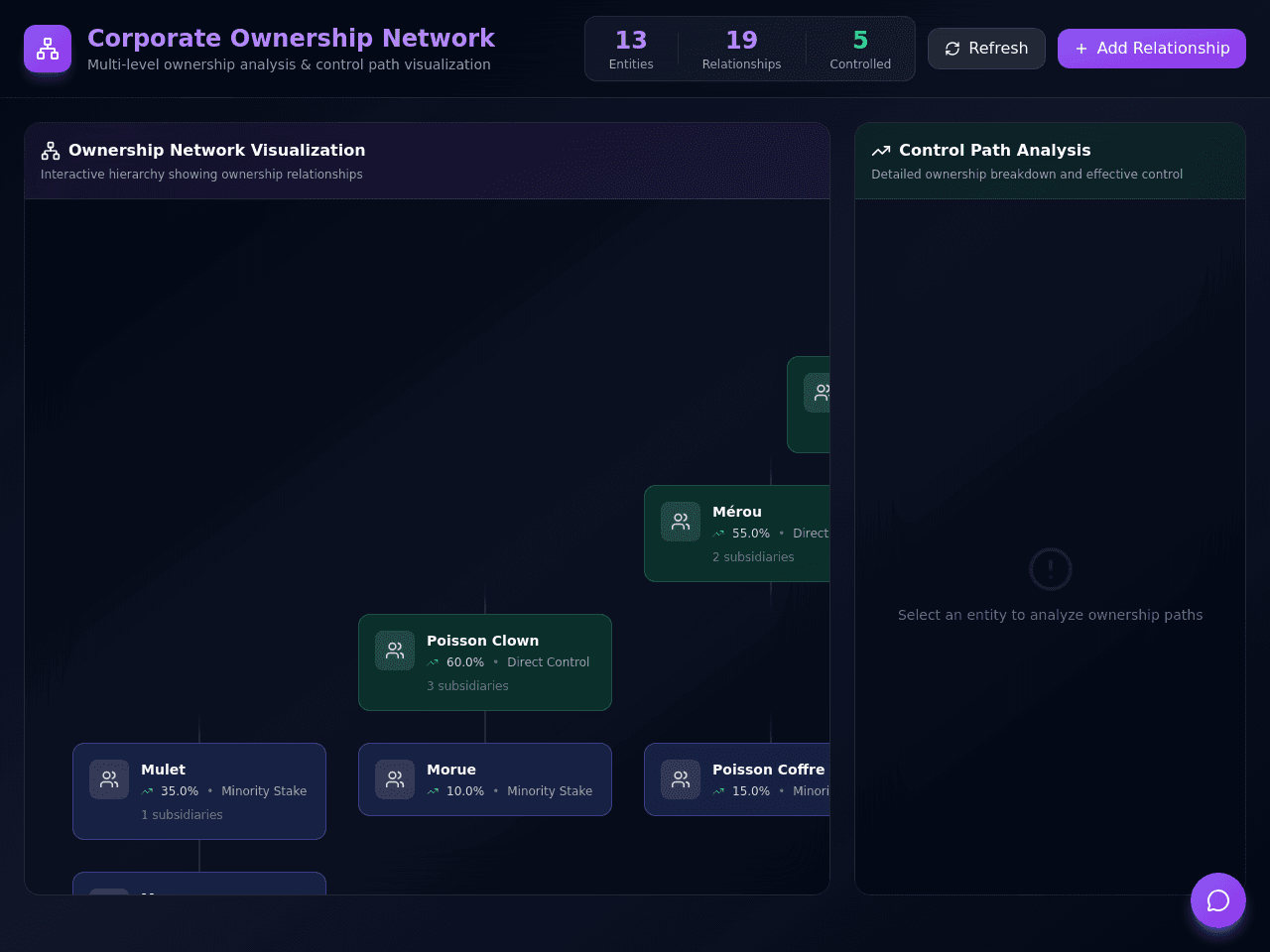This screenshot has height=952, width=1270.
Task: Click the refresh arrows icon
Action: (952, 49)
